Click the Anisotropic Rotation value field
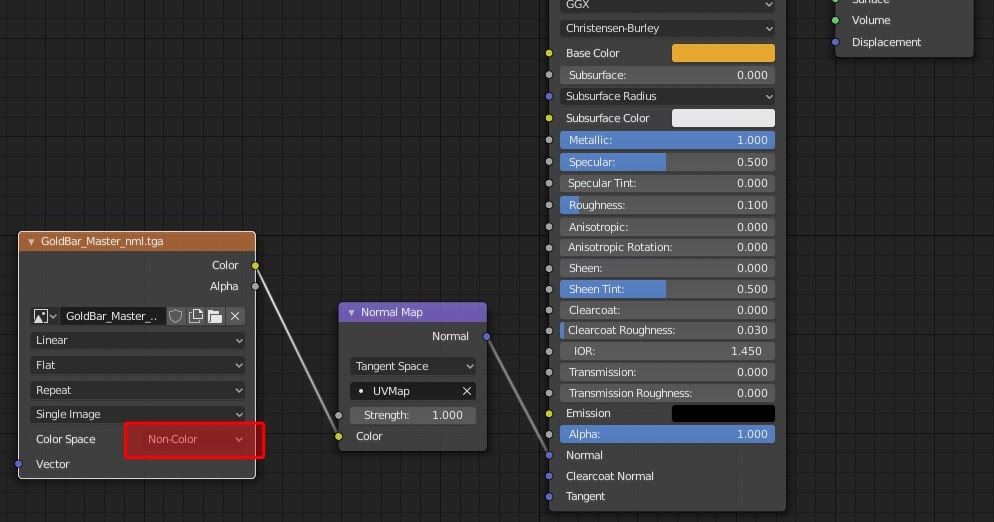The width and height of the screenshot is (994, 522). 668,247
